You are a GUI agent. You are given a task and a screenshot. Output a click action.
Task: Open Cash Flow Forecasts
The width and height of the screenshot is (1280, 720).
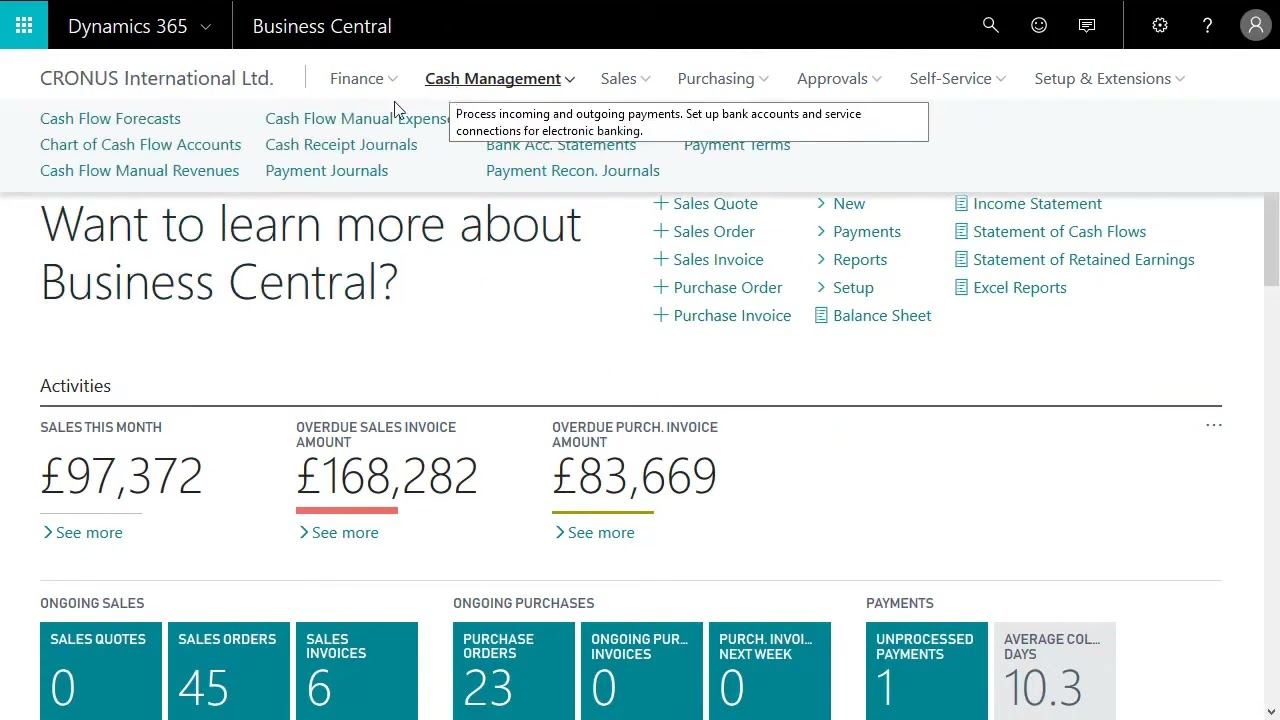point(110,118)
